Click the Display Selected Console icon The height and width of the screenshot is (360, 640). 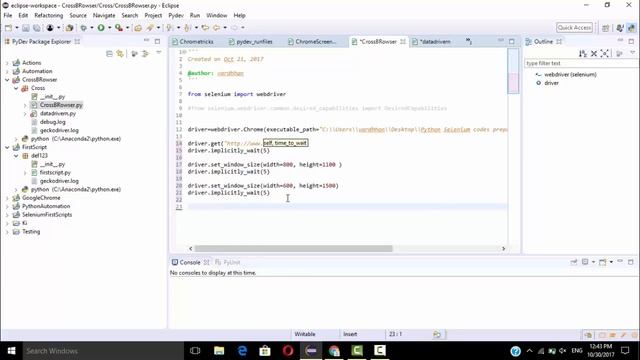tap(585, 262)
